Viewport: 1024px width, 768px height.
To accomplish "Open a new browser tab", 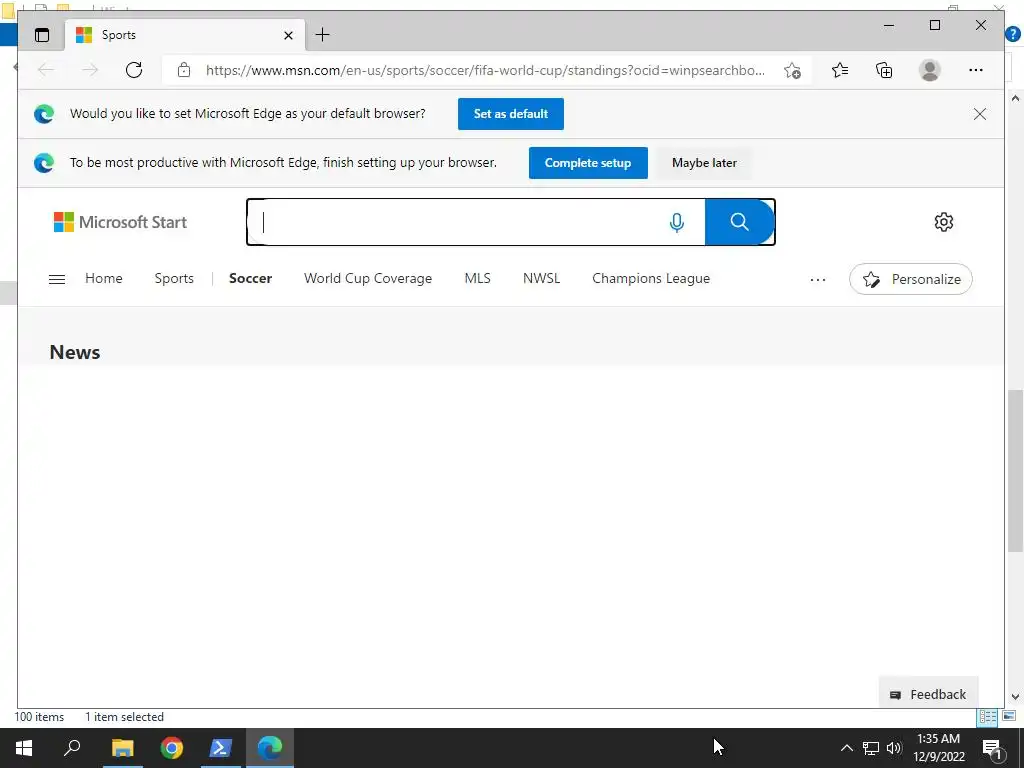I will click(x=323, y=35).
